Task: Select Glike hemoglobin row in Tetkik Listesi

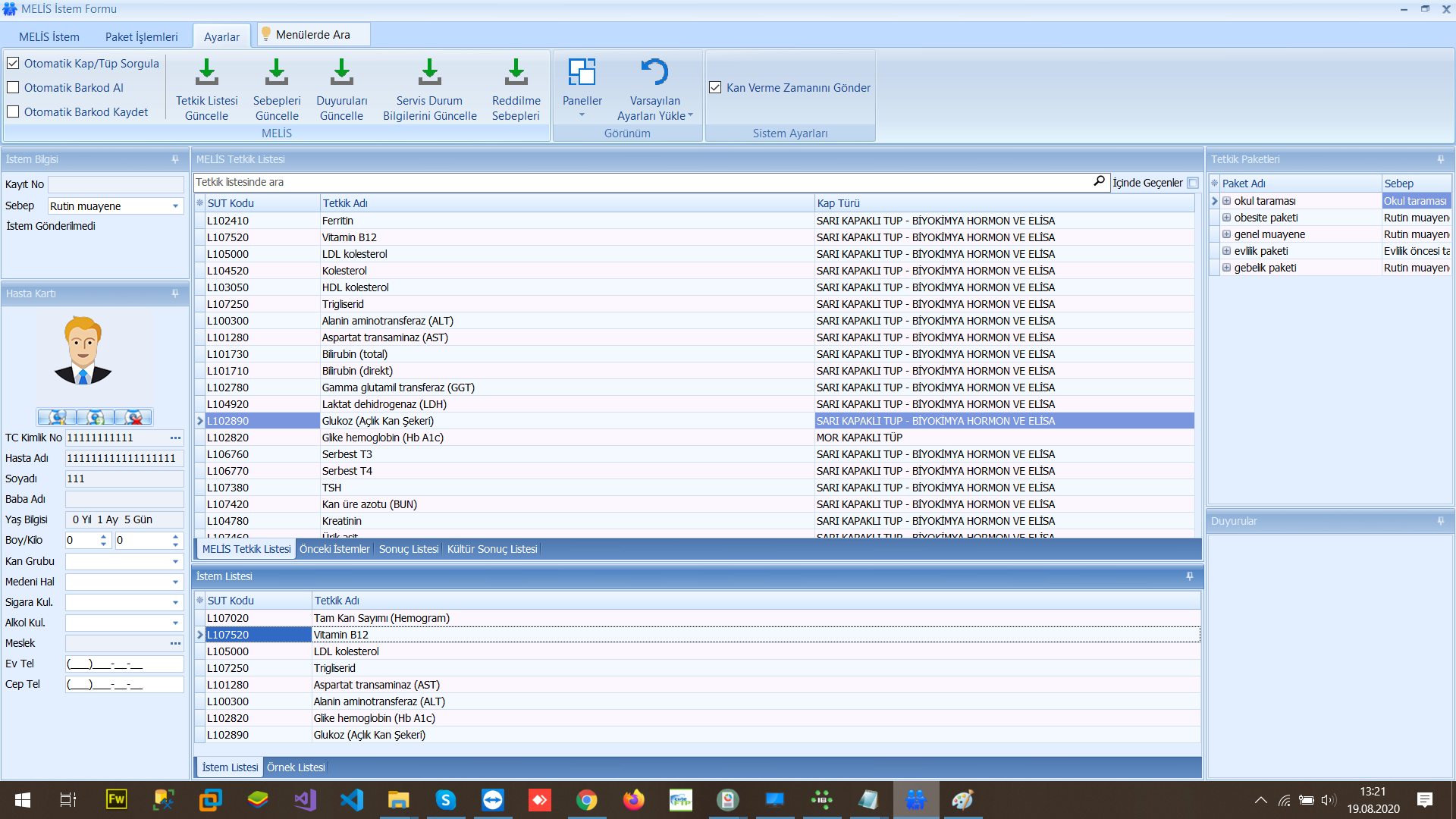Action: click(694, 438)
